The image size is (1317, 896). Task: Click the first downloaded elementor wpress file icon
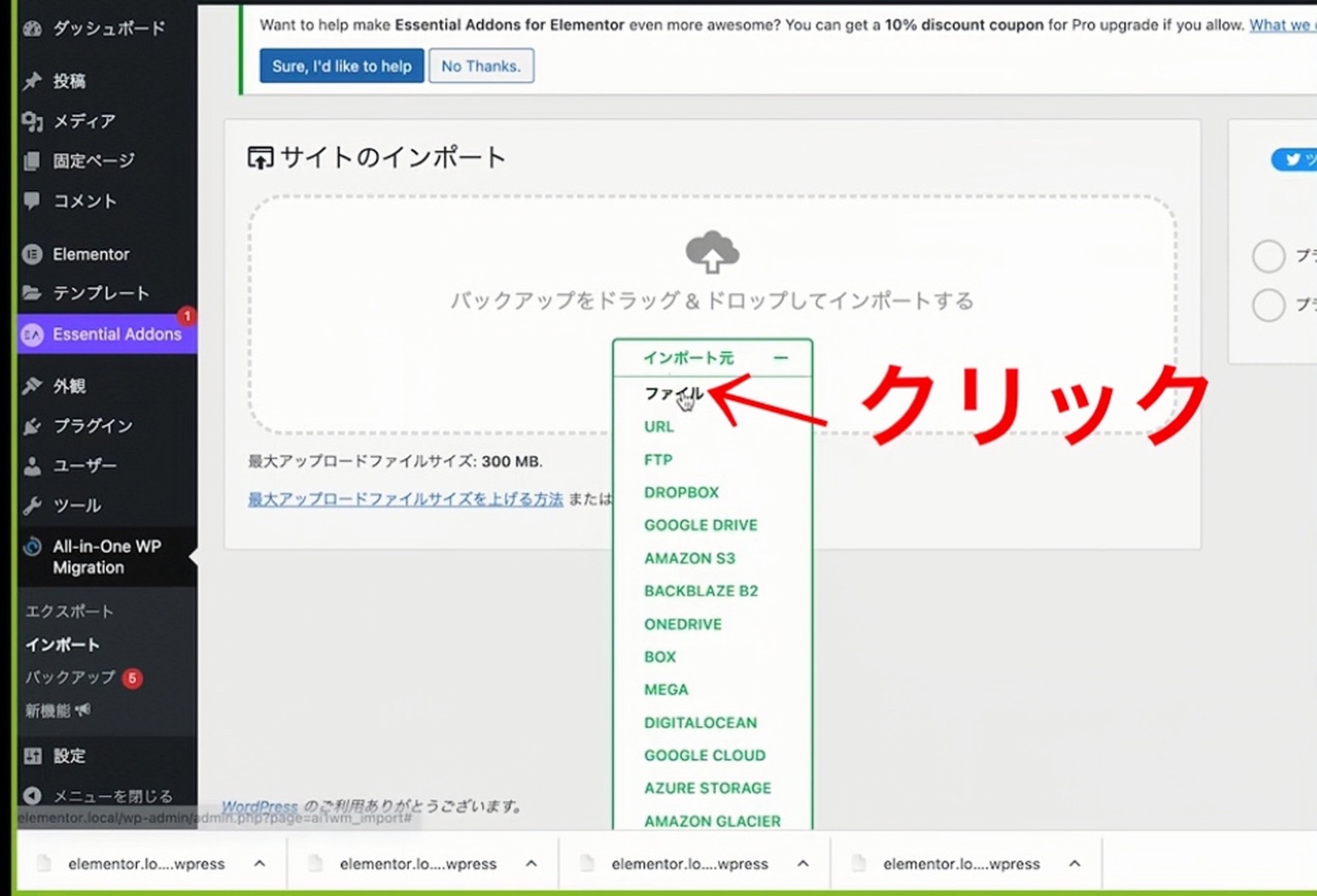pos(44,864)
